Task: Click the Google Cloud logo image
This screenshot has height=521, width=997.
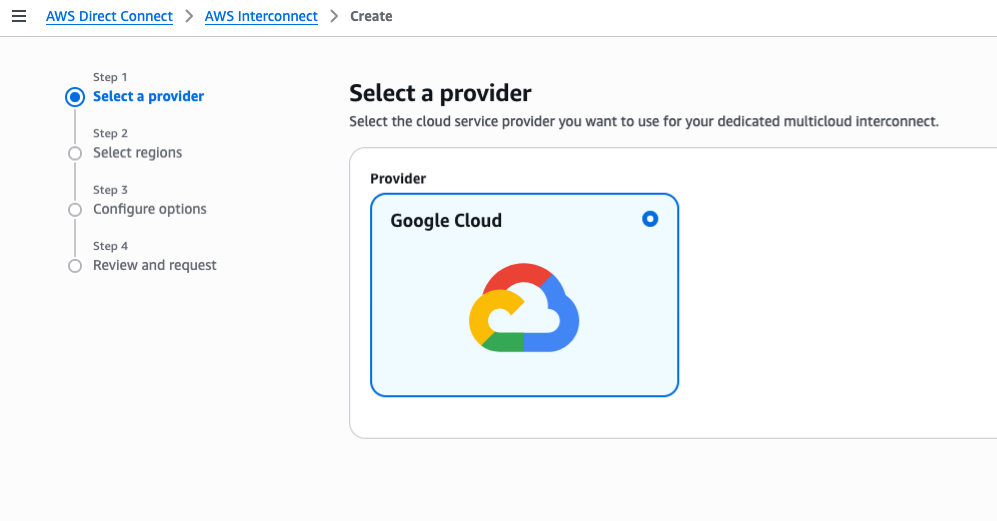Action: pos(524,308)
